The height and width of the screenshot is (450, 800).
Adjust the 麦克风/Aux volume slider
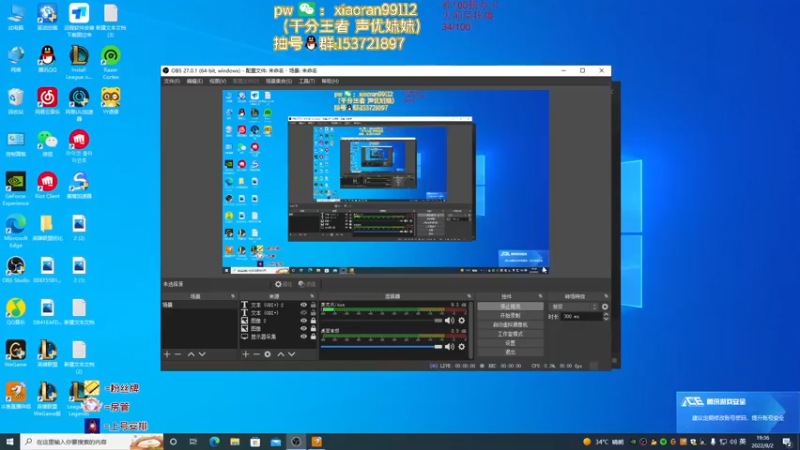382,320
